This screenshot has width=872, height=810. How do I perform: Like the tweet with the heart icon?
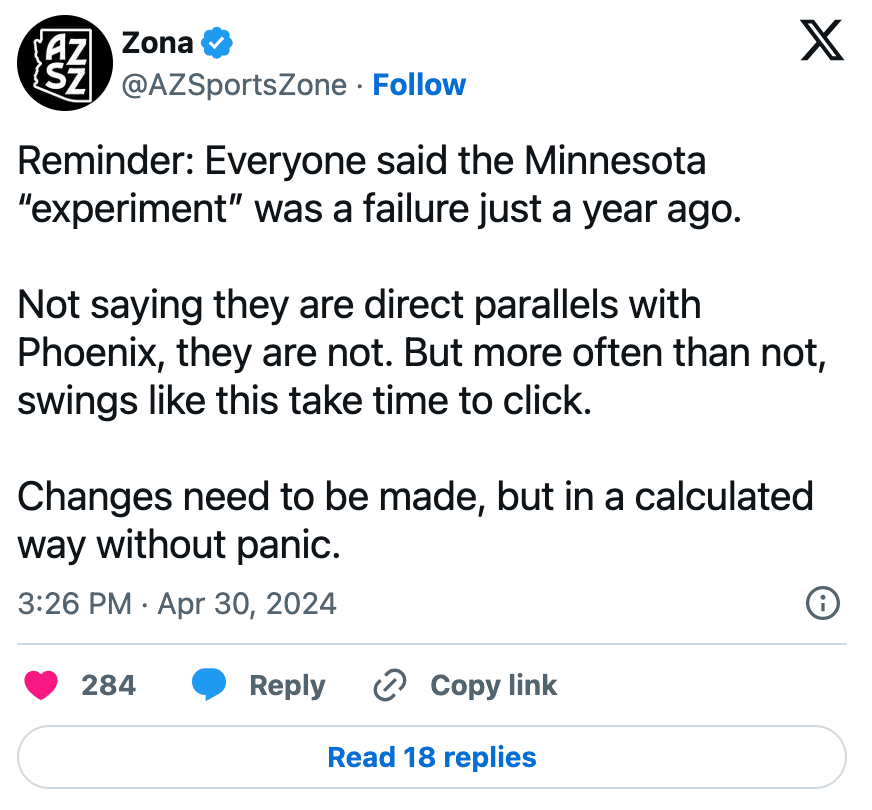[x=41, y=684]
